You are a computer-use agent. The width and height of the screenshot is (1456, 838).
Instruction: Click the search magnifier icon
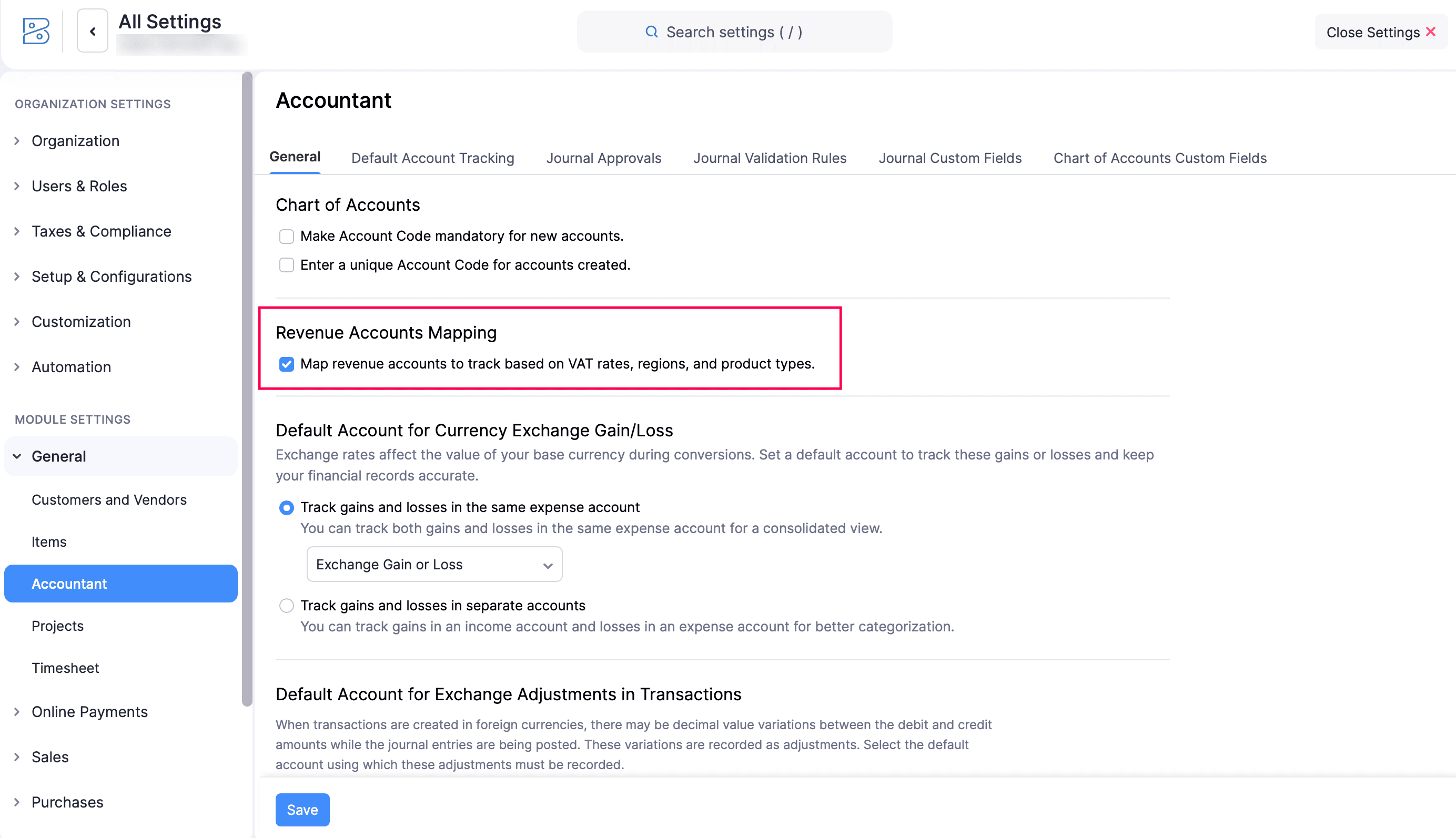(x=651, y=32)
